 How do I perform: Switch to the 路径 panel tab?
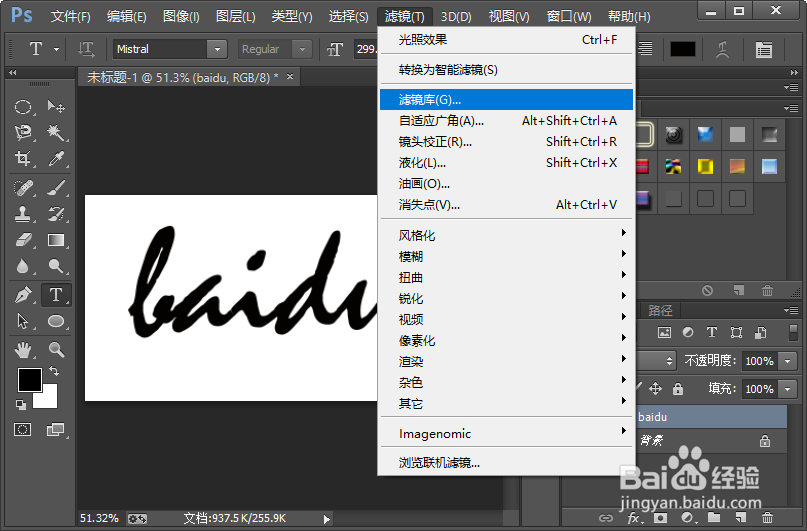pos(660,310)
